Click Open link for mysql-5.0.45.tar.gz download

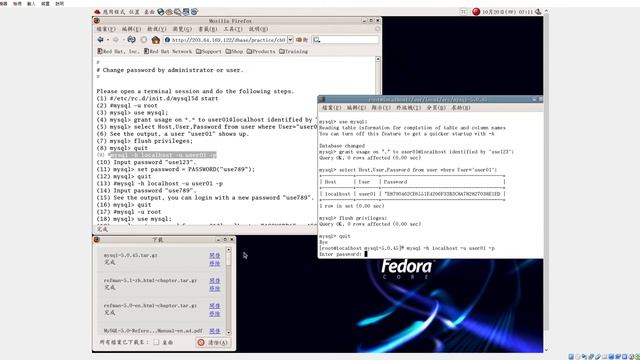tap(215, 256)
